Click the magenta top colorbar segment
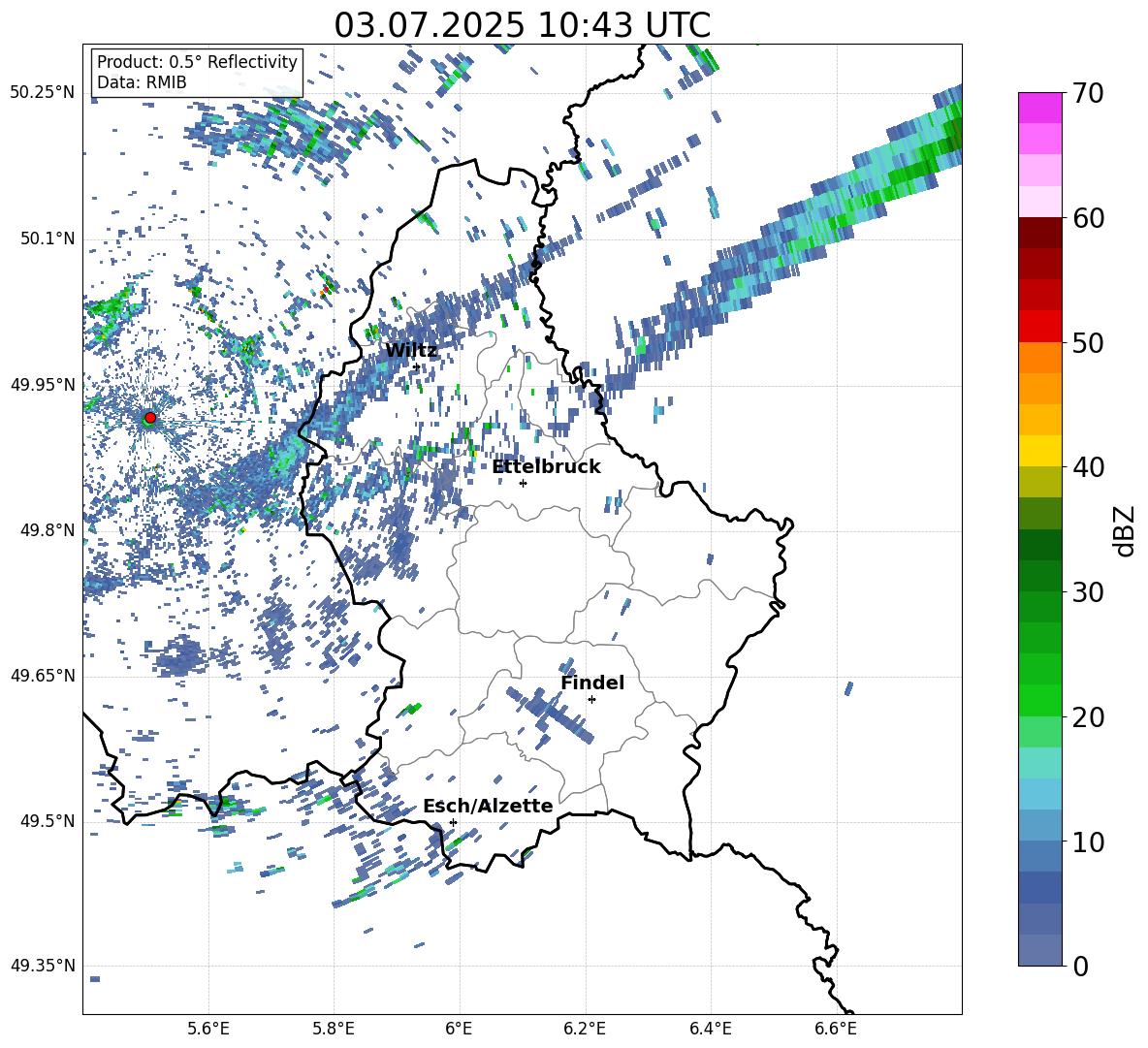Image resolution: width=1148 pixels, height=1048 pixels. (1040, 109)
